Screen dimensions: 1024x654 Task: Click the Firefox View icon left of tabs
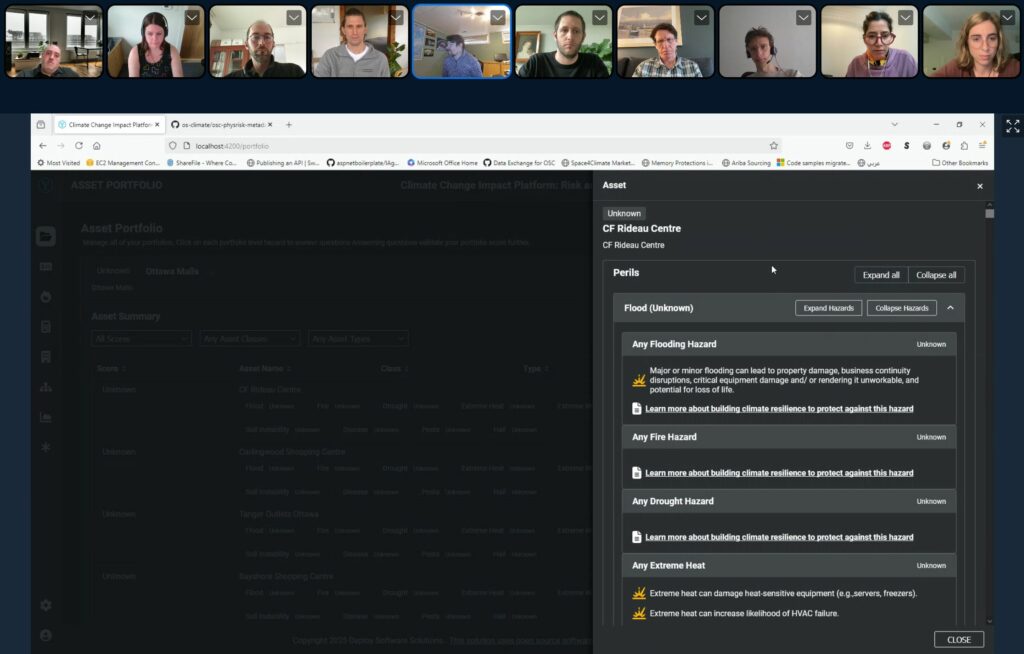click(x=41, y=125)
